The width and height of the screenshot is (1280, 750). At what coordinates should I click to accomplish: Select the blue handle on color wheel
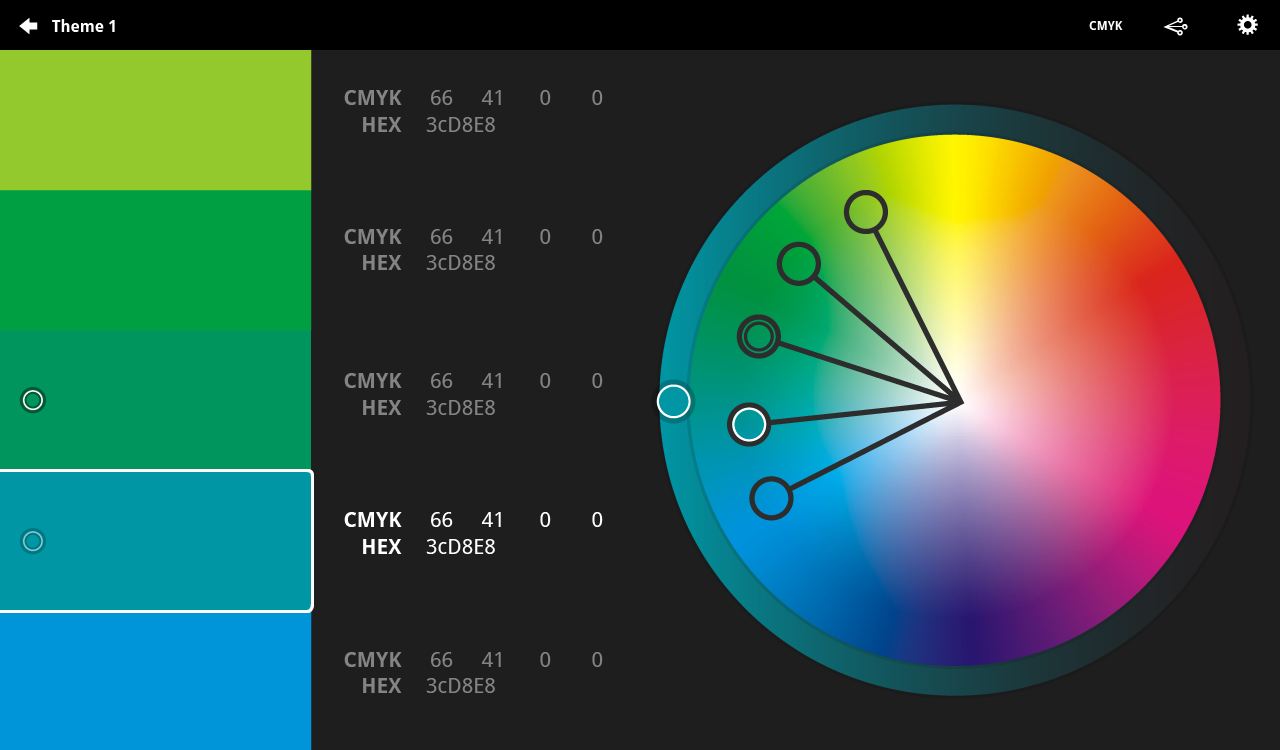pyautogui.click(x=771, y=498)
